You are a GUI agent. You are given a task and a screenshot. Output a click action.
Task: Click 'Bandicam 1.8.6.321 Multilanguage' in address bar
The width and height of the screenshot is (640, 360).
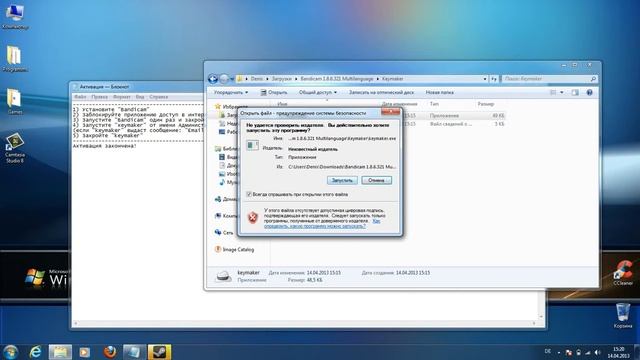click(x=337, y=79)
